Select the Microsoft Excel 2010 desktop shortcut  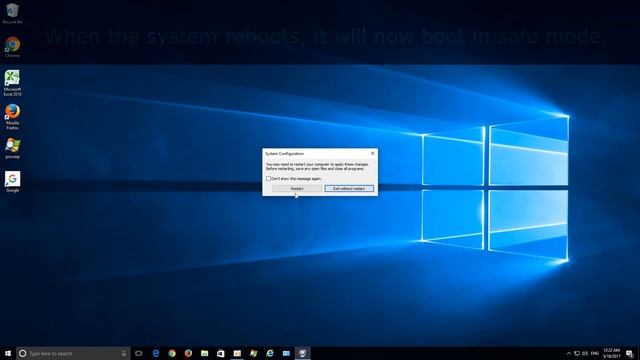point(12,83)
